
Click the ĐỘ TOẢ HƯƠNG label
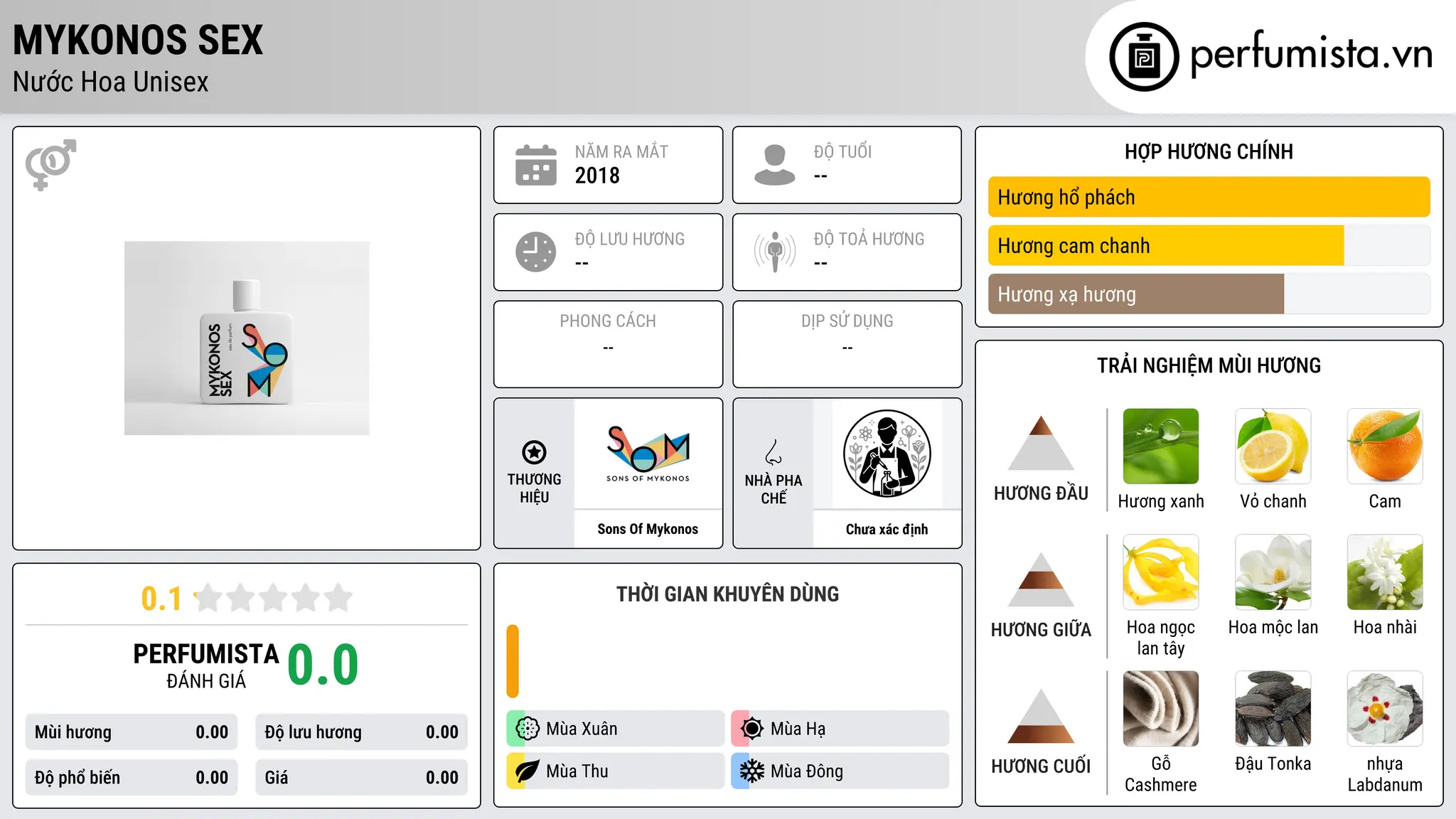pyautogui.click(x=869, y=239)
